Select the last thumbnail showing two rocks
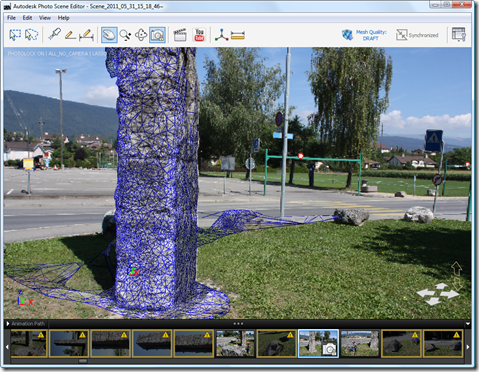Viewport: 479px width, 372px height. coord(443,344)
